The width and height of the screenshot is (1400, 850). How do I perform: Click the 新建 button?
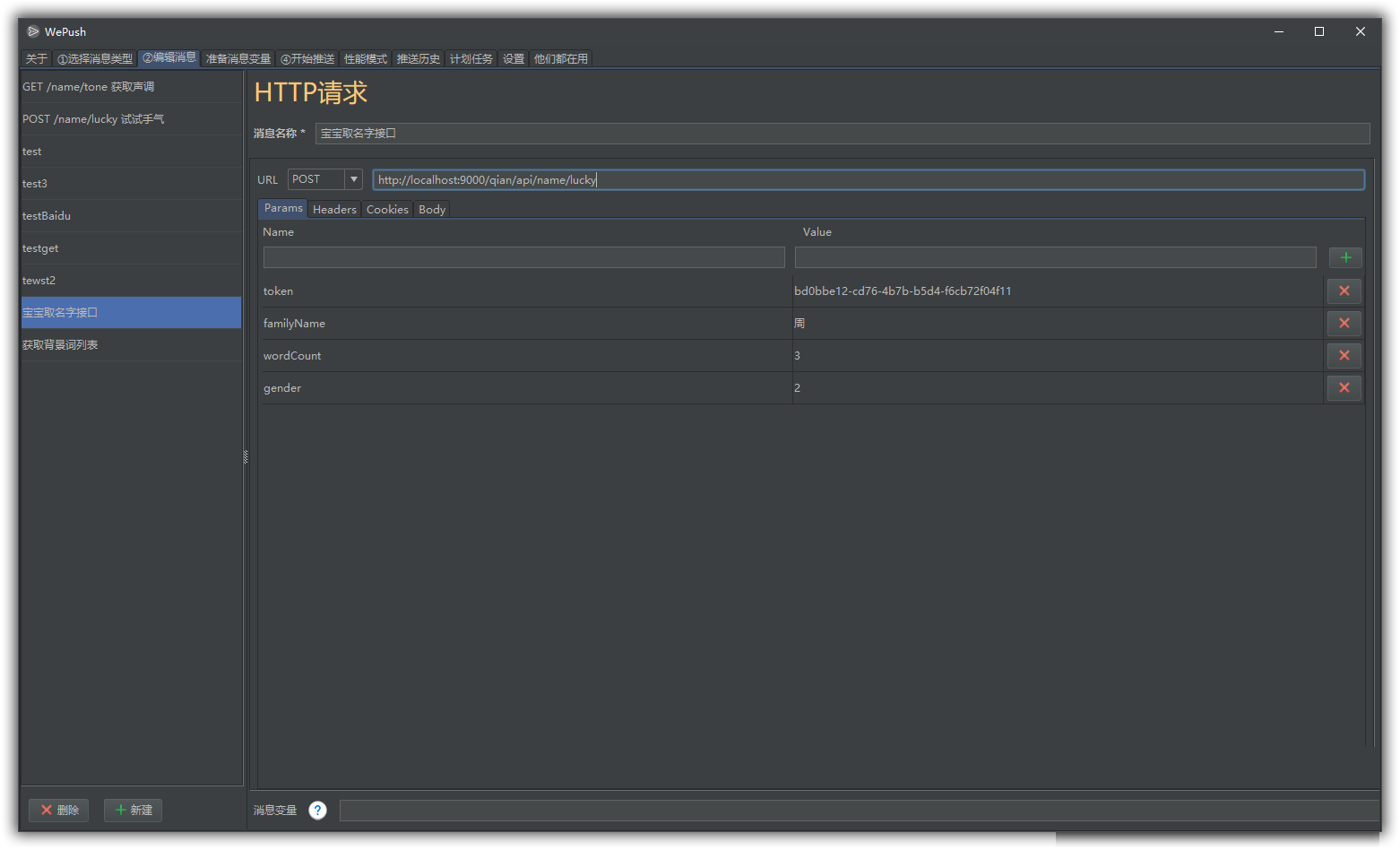pos(133,810)
